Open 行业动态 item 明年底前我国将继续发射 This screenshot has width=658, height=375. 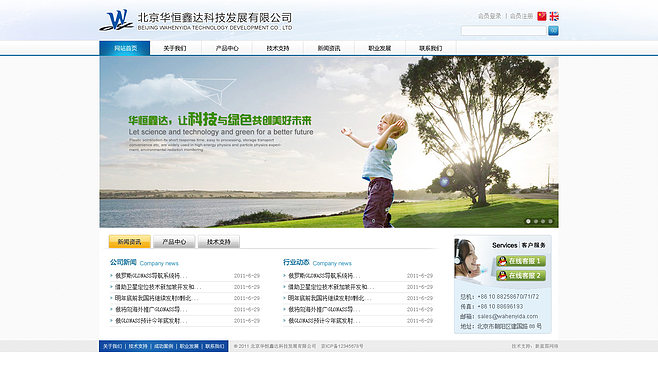[x=329, y=298]
